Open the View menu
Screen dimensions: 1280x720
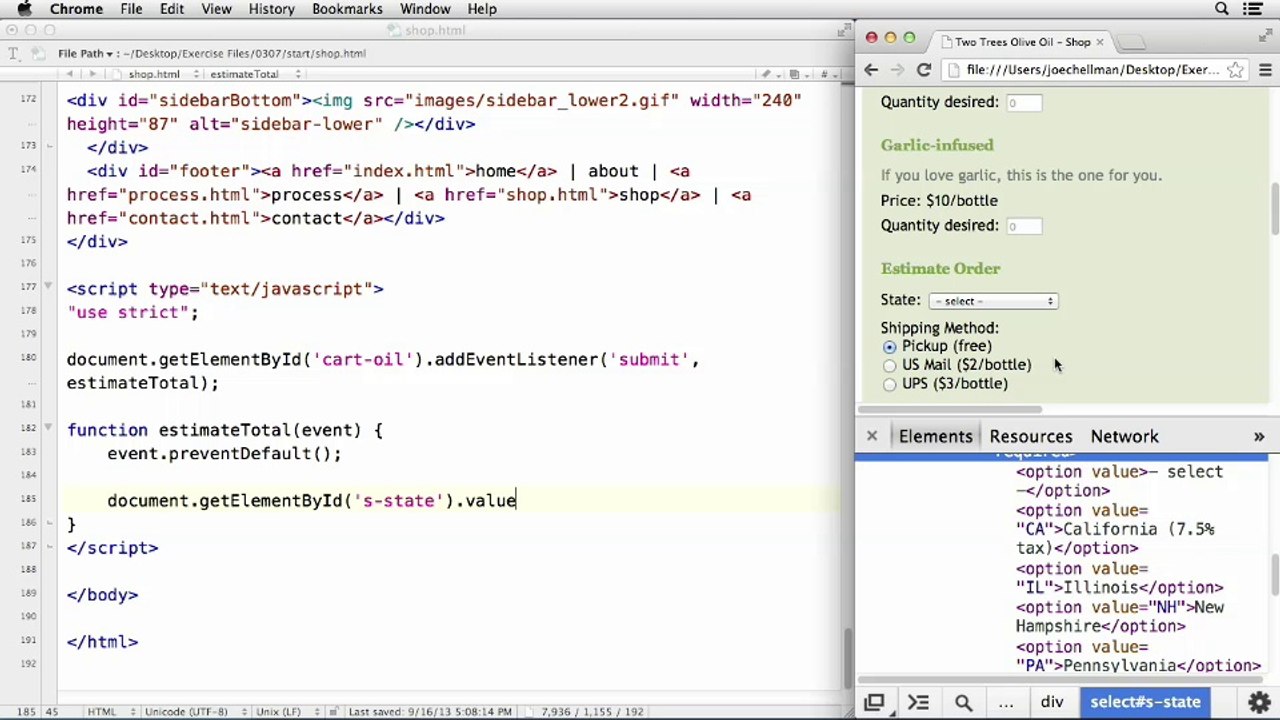pyautogui.click(x=216, y=9)
